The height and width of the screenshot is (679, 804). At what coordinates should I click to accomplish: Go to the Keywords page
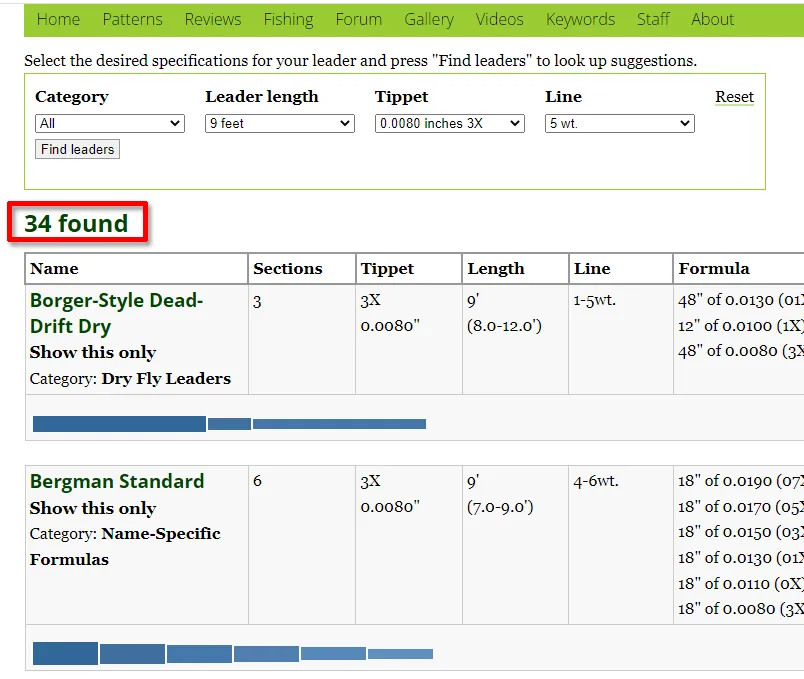coord(580,19)
